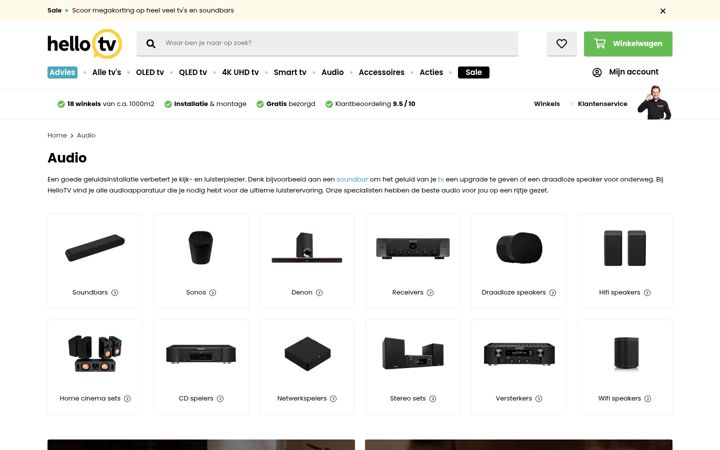720x450 pixels.
Task: Open the Winkels link
Action: coord(546,104)
